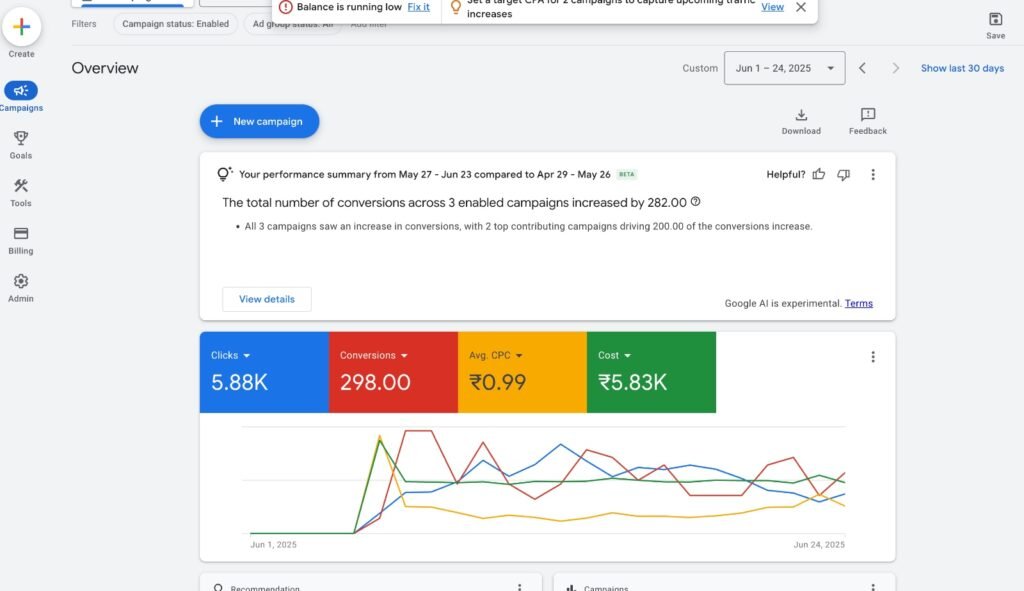Image resolution: width=1024 pixels, height=591 pixels.
Task: Change the Cost metric dropdown
Action: pyautogui.click(x=615, y=355)
